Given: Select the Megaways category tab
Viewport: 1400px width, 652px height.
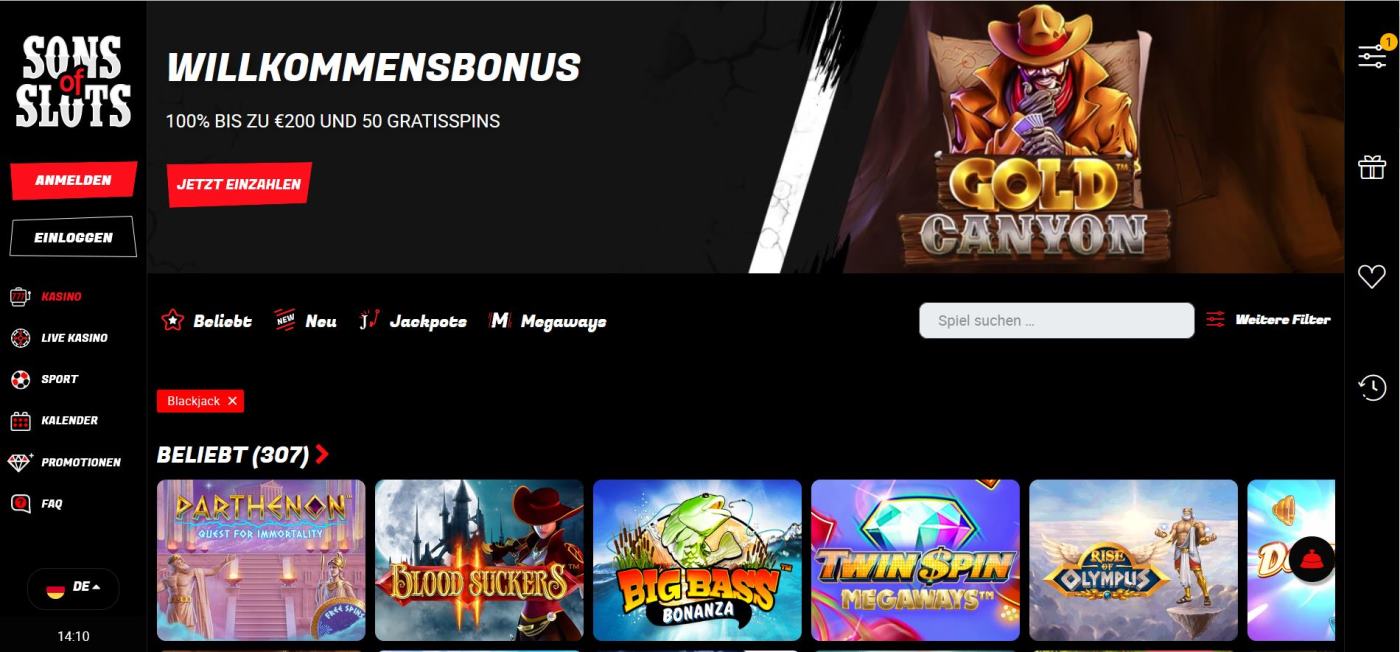Looking at the screenshot, I should click(x=547, y=321).
